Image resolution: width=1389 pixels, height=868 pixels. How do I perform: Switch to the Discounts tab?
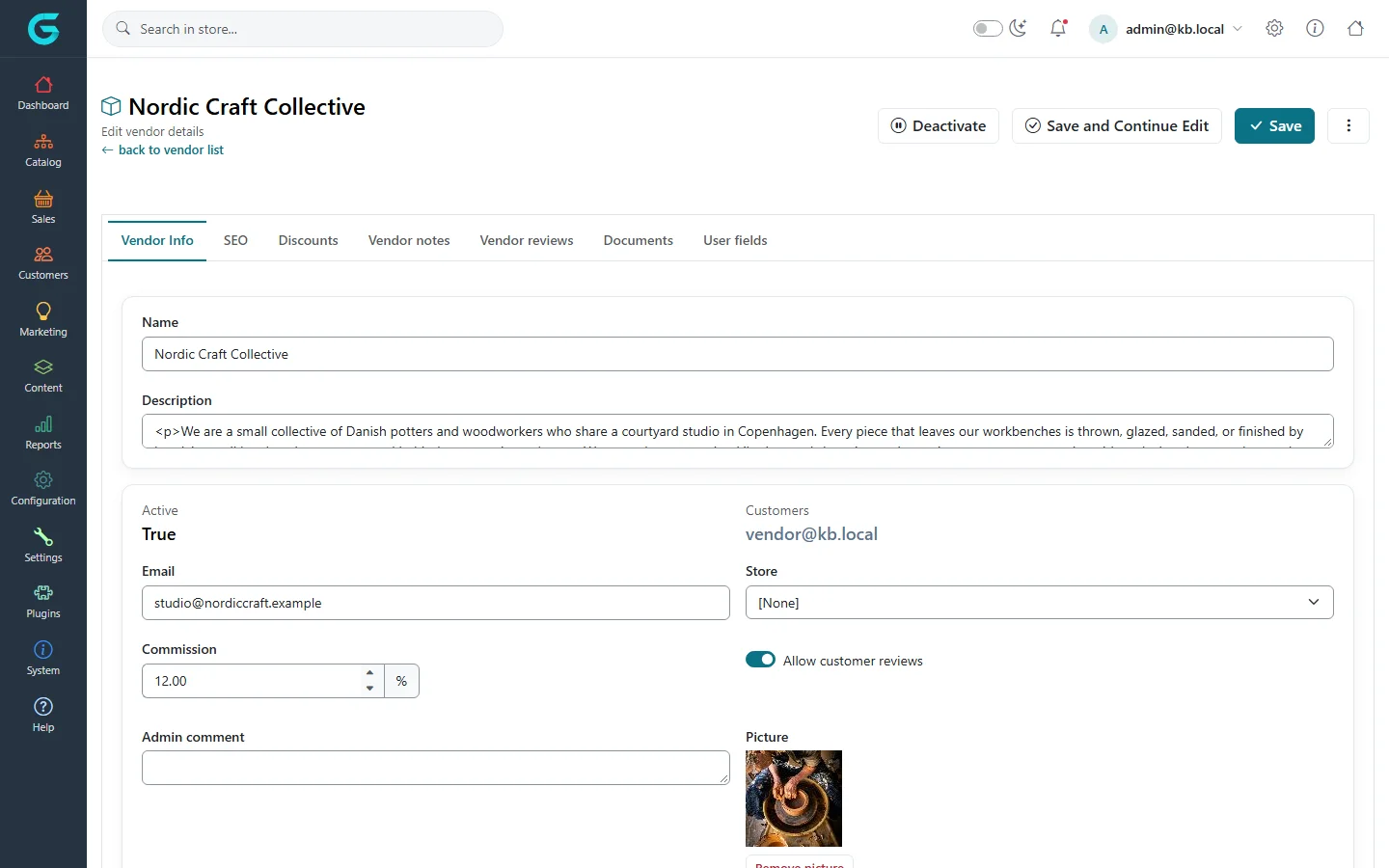click(x=309, y=240)
